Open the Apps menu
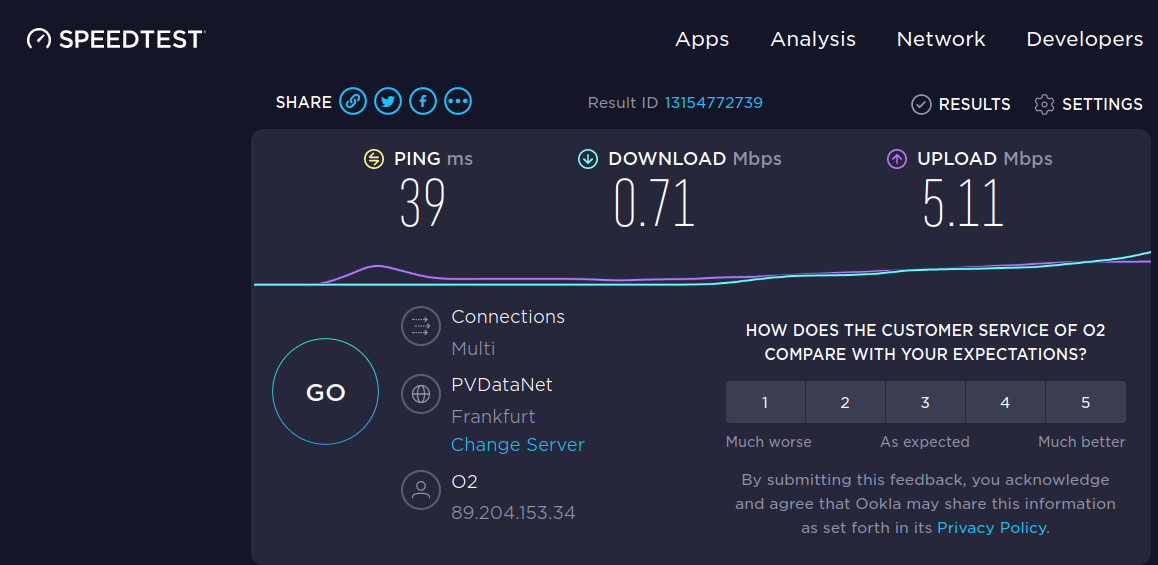 (702, 39)
